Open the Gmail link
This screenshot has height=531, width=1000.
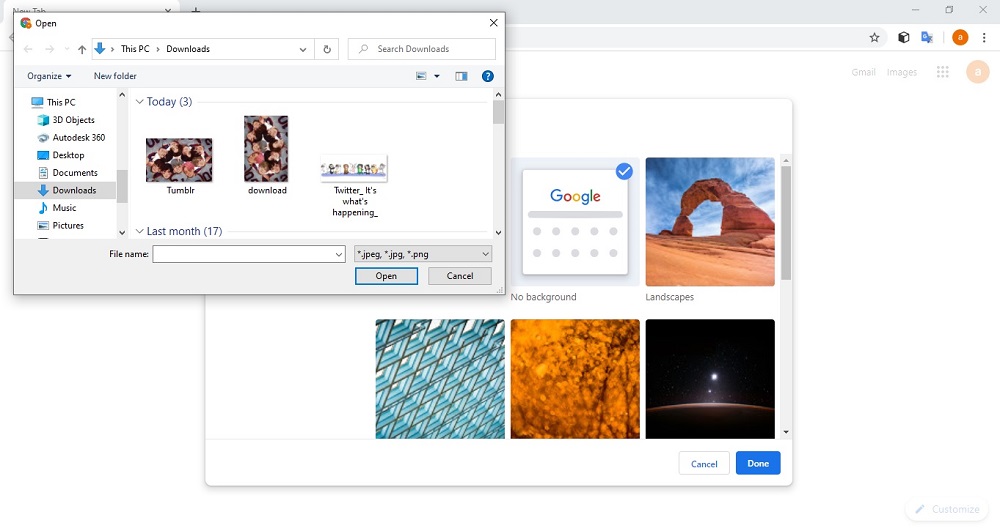pyautogui.click(x=863, y=72)
